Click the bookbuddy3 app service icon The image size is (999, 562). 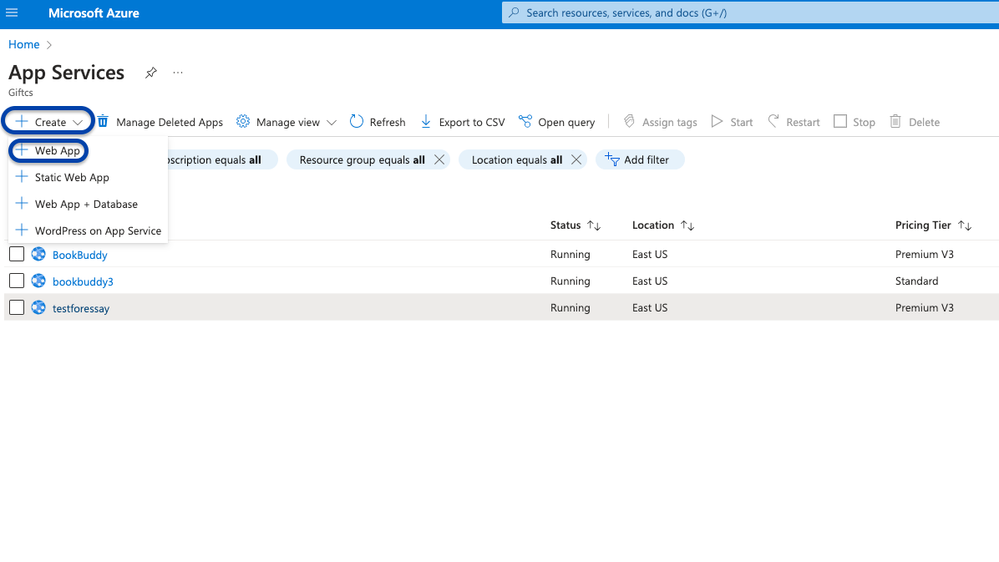(x=38, y=280)
